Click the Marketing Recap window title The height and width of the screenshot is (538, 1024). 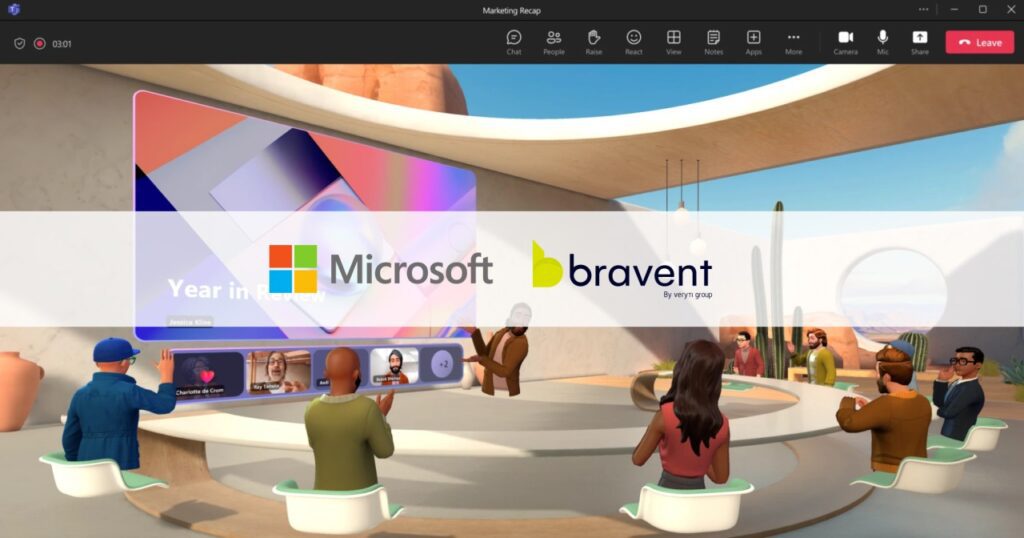pos(511,10)
